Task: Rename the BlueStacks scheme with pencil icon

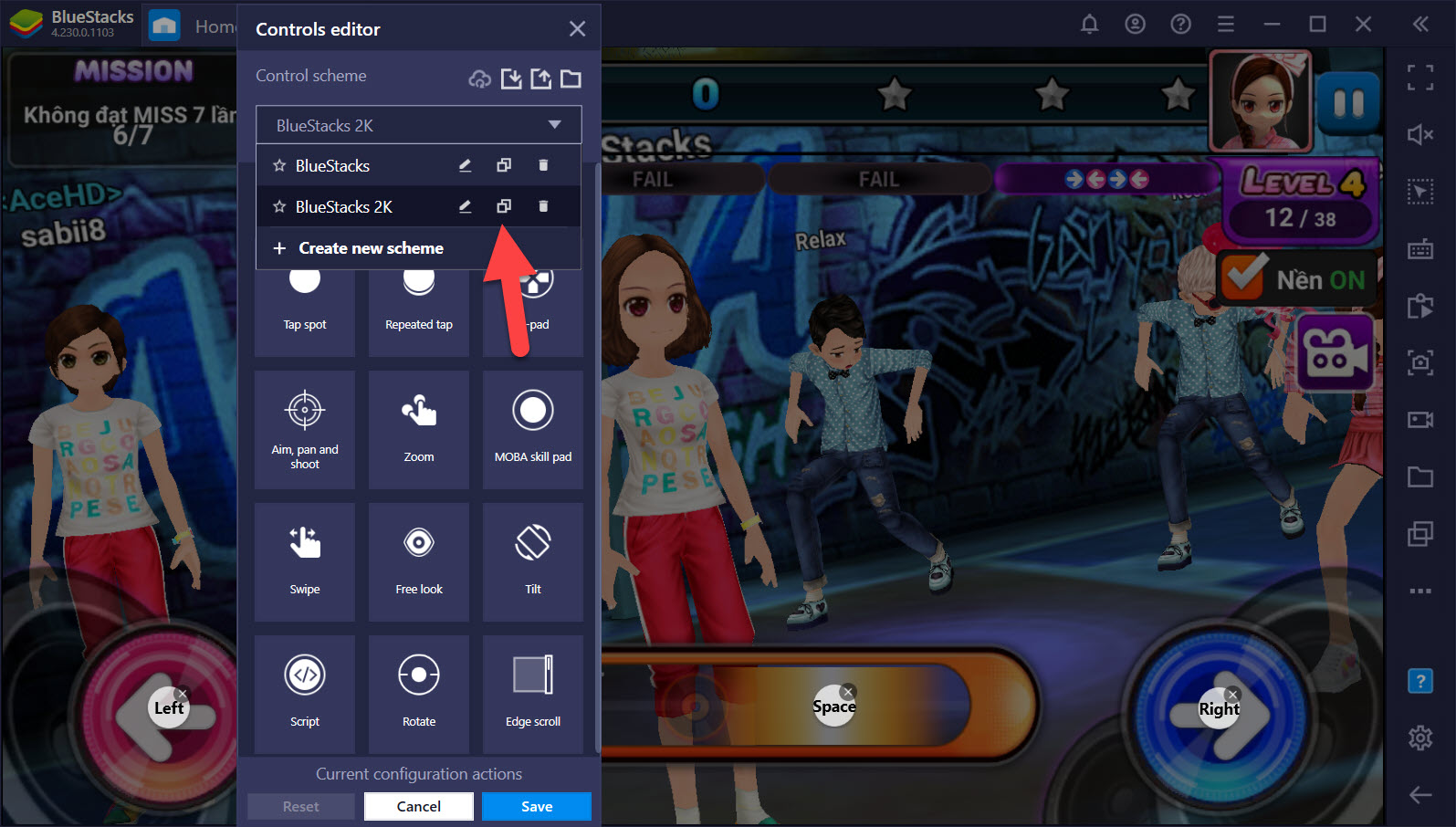Action: [465, 165]
